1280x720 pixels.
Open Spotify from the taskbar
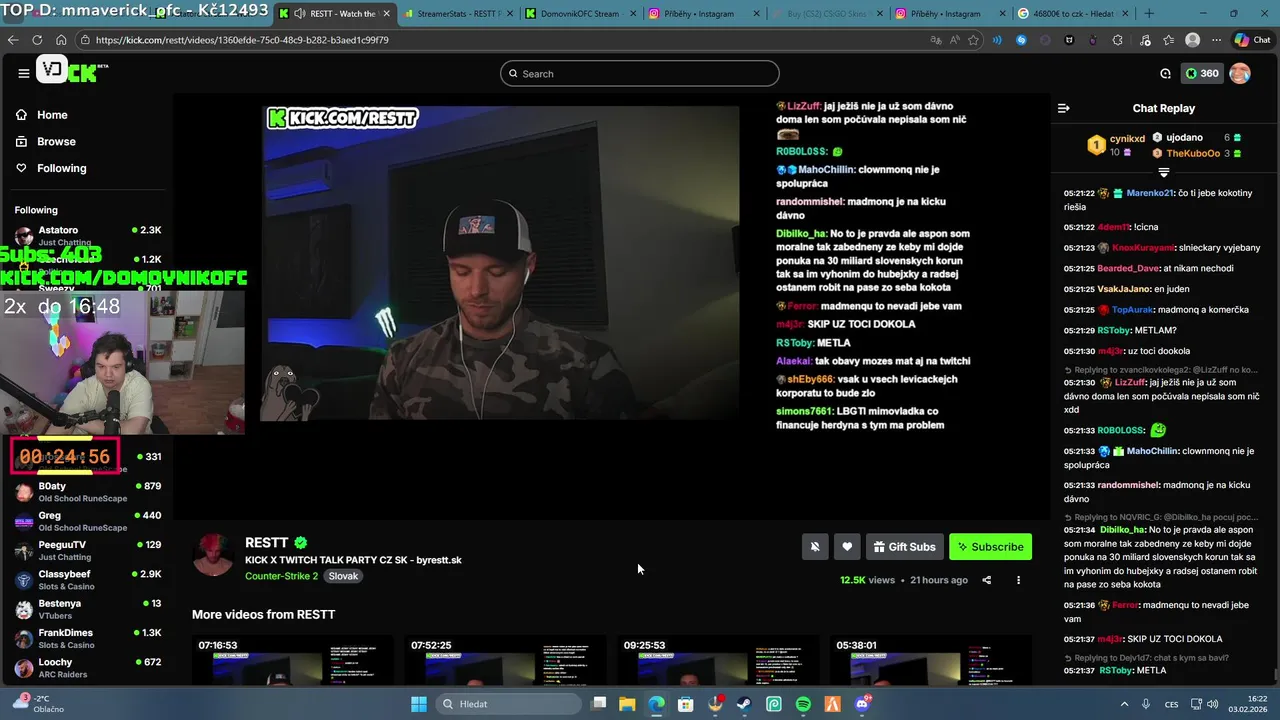(x=803, y=704)
